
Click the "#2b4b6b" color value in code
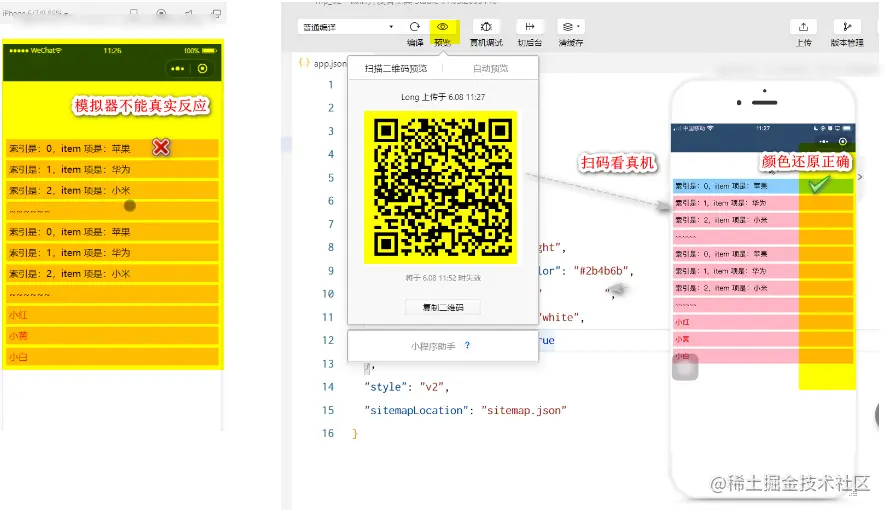600,271
